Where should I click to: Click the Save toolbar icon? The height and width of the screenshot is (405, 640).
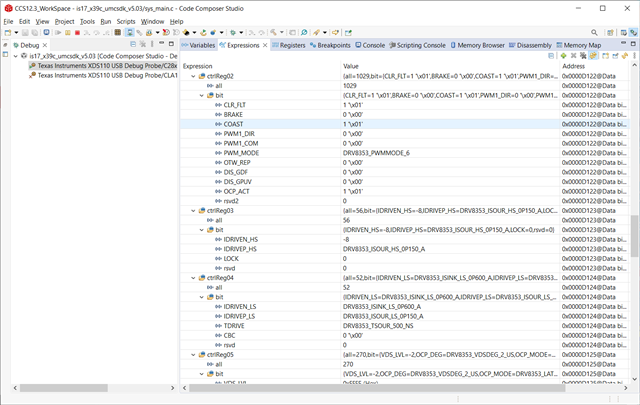point(25,32)
